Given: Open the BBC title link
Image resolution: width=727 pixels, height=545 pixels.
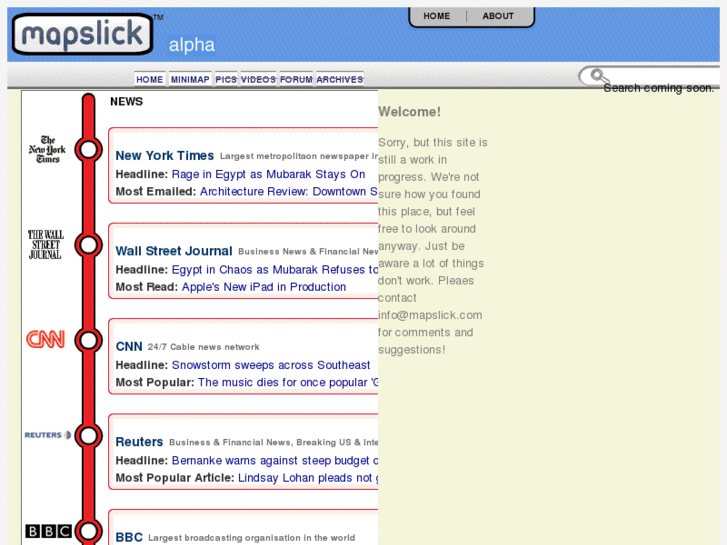Looking at the screenshot, I should (x=129, y=537).
